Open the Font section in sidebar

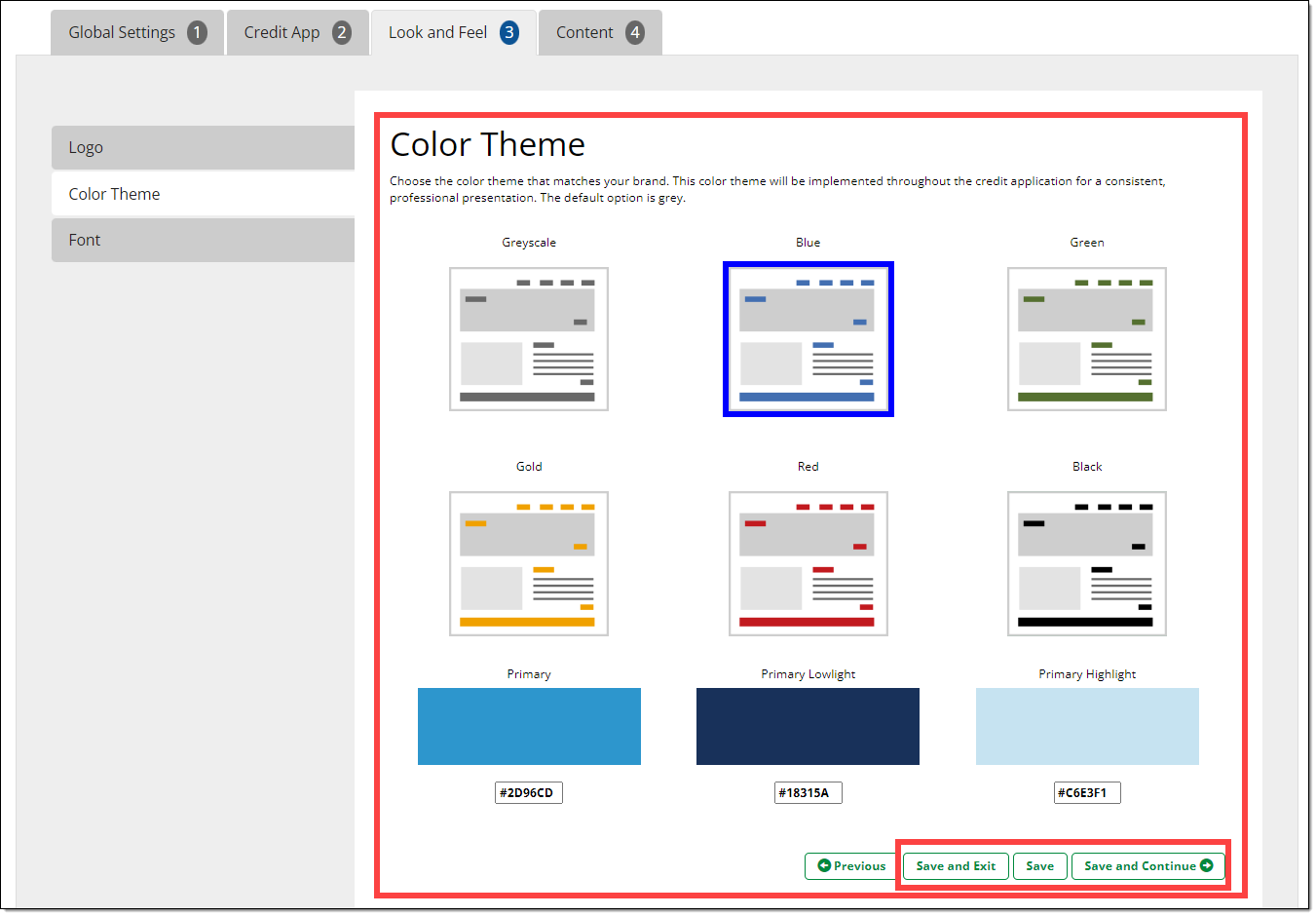(x=203, y=241)
